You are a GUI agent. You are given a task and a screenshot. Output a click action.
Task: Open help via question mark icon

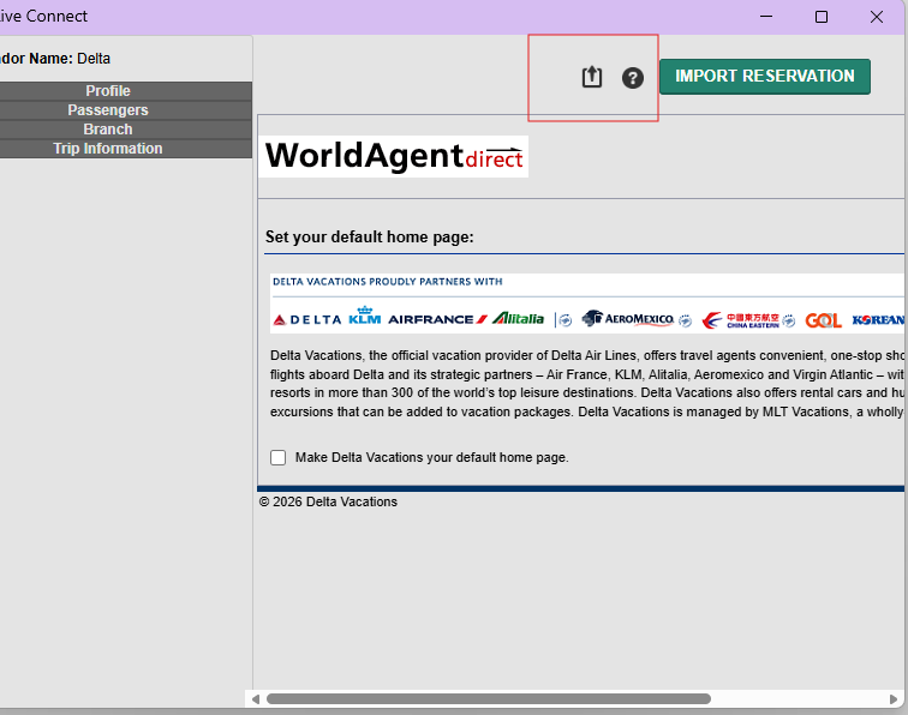[x=632, y=78]
